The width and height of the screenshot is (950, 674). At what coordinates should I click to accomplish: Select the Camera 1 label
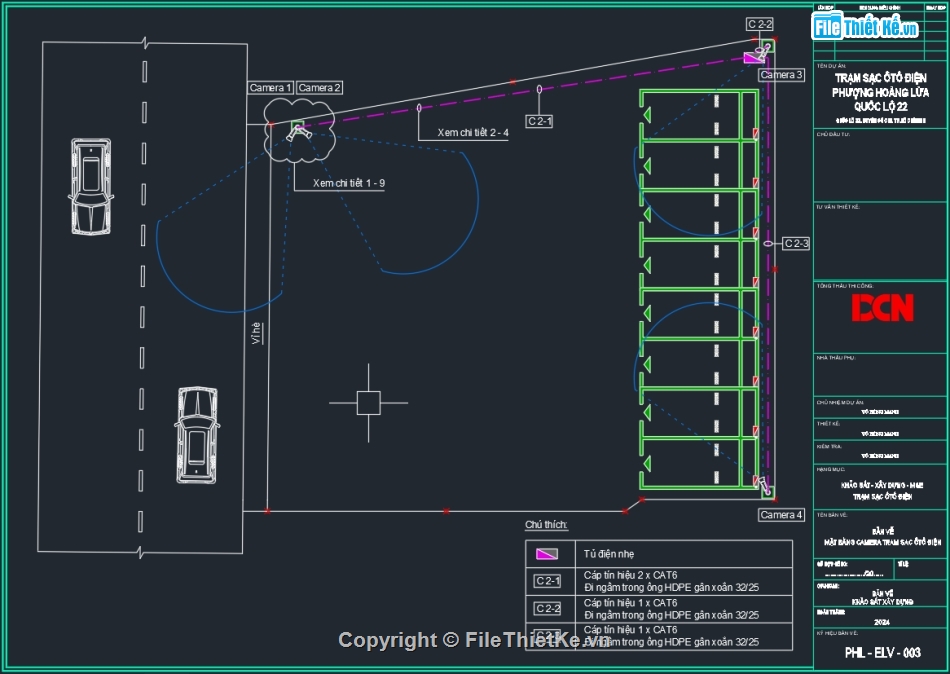click(x=271, y=88)
